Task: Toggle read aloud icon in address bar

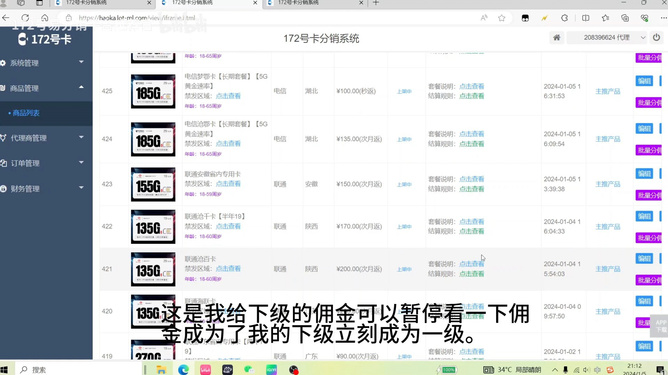Action: [x=484, y=18]
